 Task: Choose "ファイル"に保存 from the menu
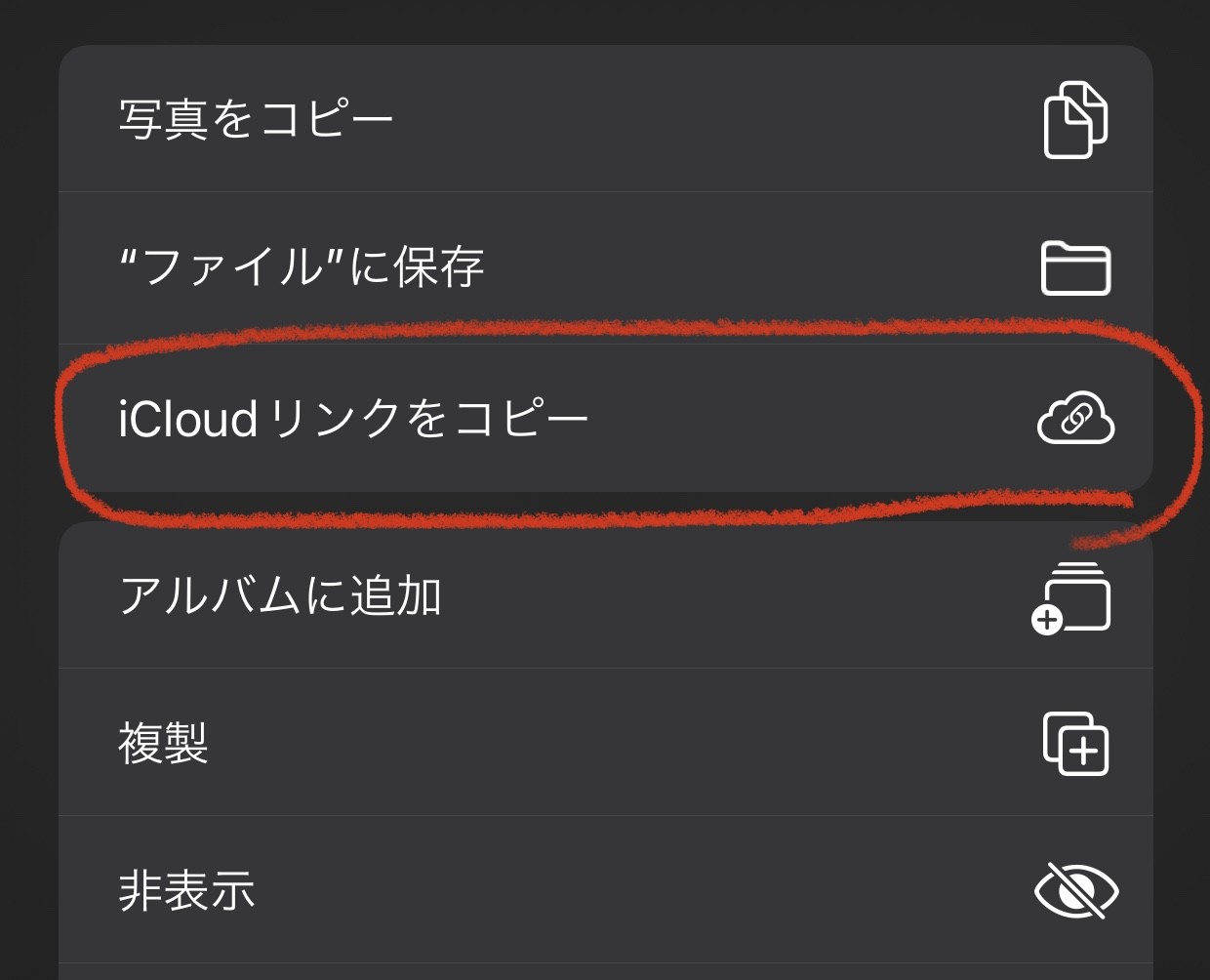pyautogui.click(x=606, y=268)
